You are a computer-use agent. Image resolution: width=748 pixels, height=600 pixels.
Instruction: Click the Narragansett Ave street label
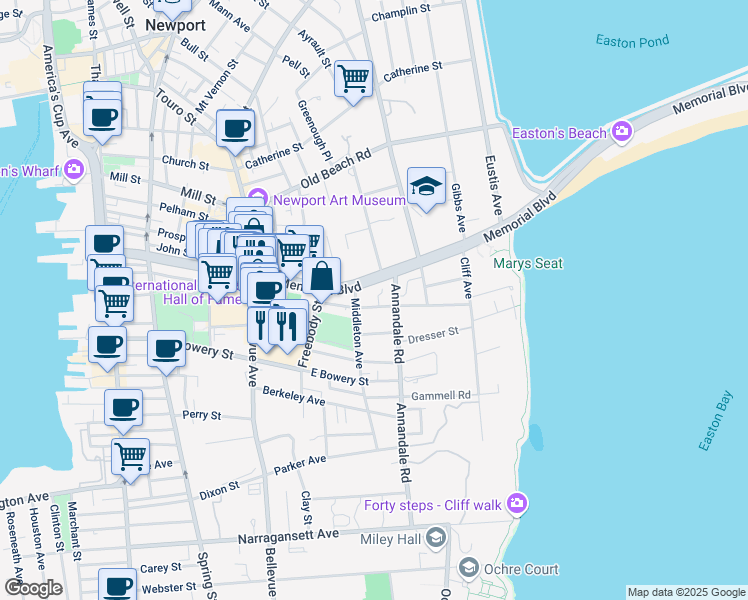click(x=289, y=537)
